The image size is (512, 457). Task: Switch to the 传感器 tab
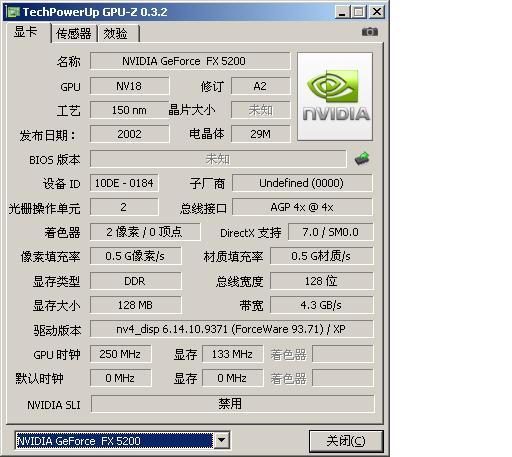74,34
